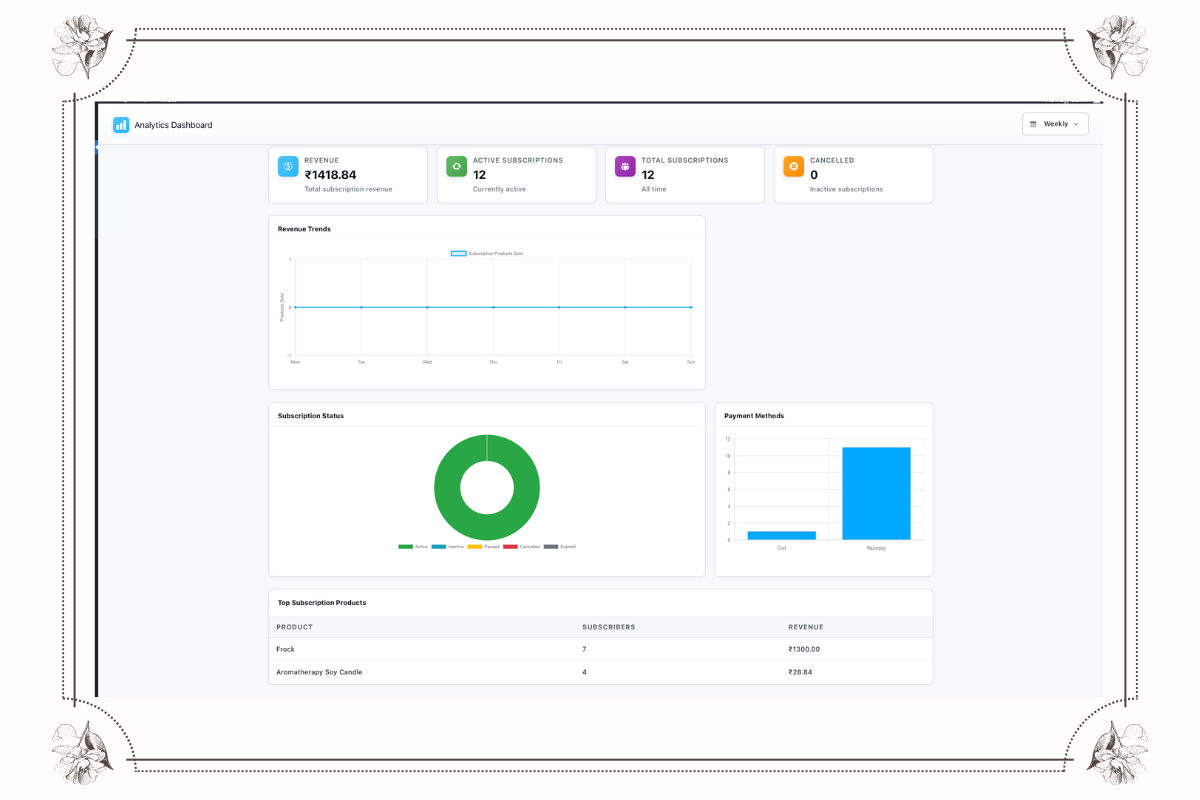Click the purple Total Subscriptions icon
The width and height of the screenshot is (1200, 800).
pos(625,166)
